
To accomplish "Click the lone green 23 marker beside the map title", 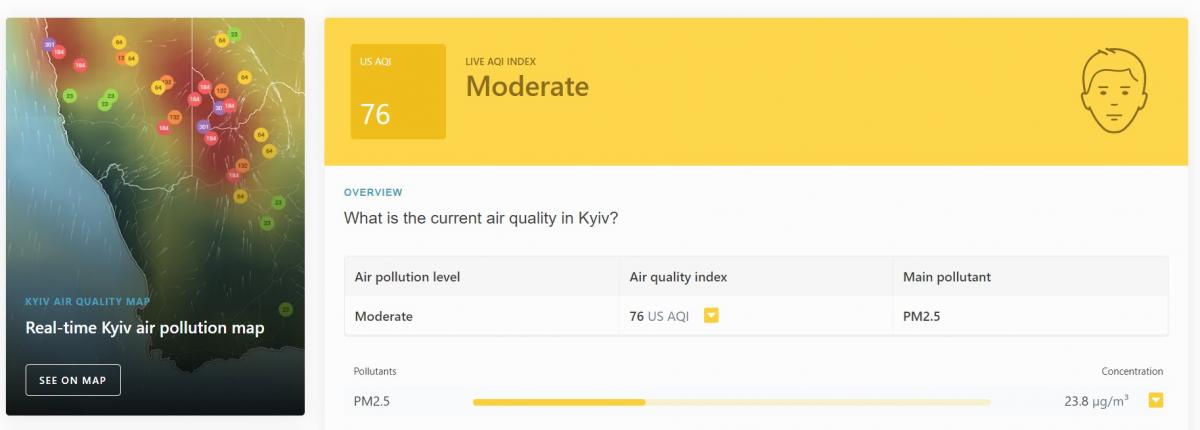I will click(286, 309).
